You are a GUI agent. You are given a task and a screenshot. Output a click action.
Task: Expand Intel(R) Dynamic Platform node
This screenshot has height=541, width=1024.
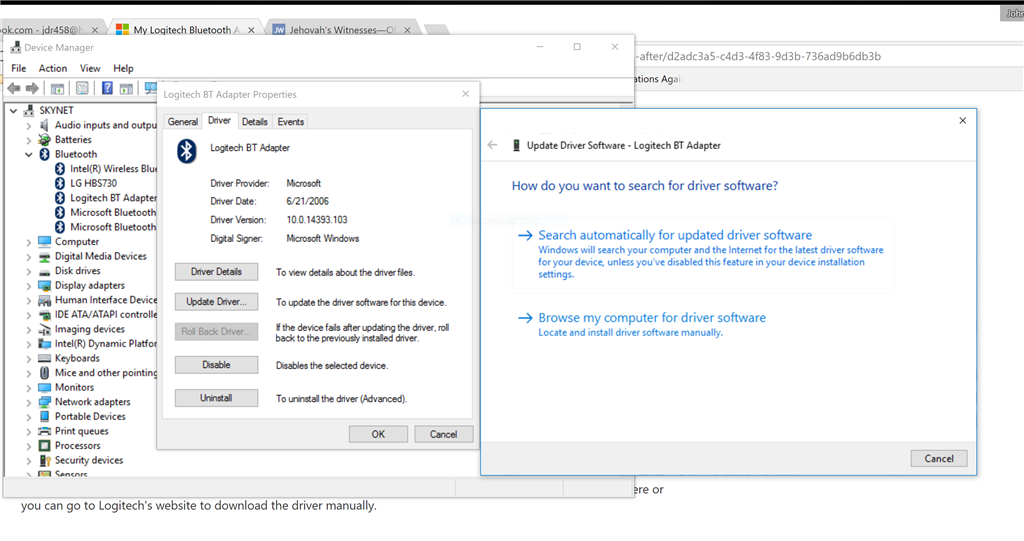(29, 344)
